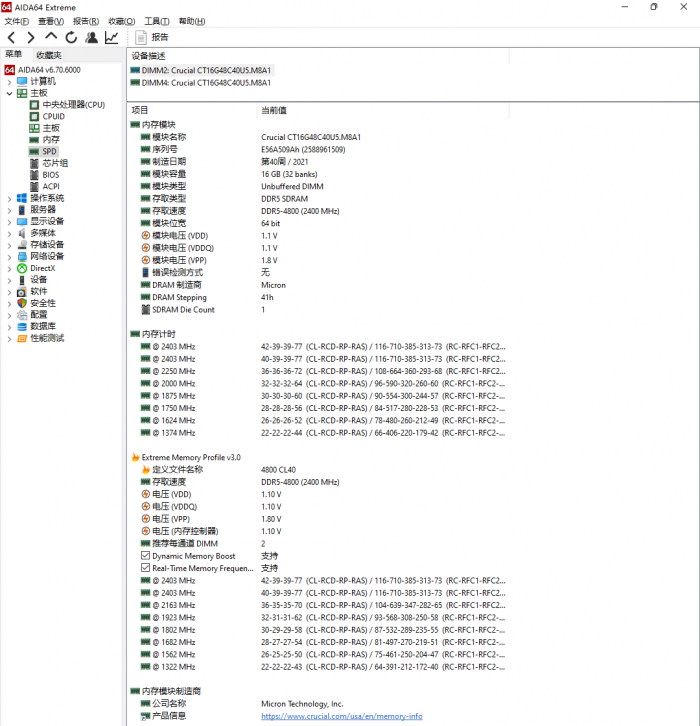Click the 设备 devices icon
This screenshot has height=726, width=700.
tap(22, 280)
